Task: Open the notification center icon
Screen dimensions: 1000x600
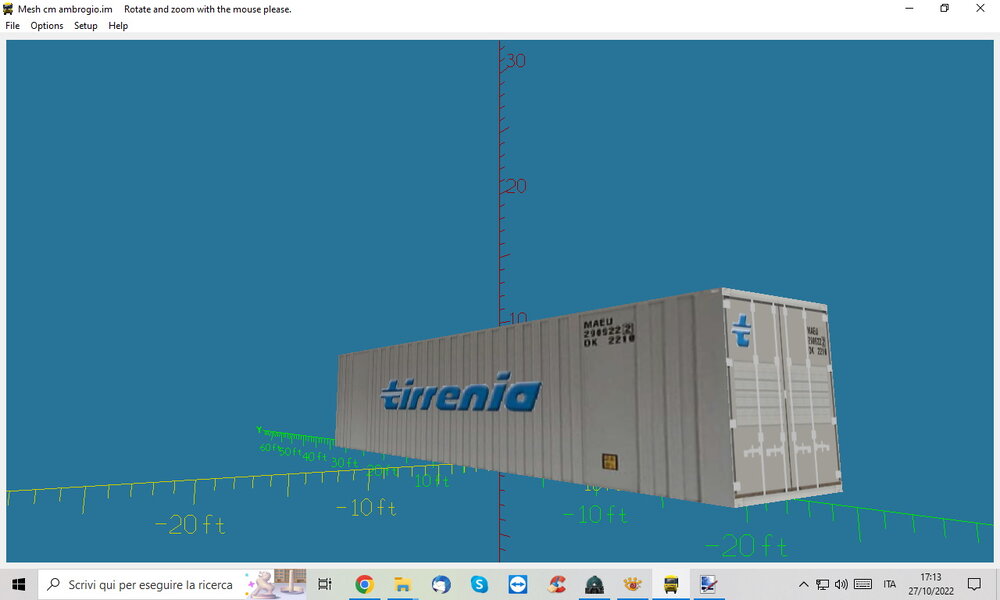Action: tap(974, 584)
